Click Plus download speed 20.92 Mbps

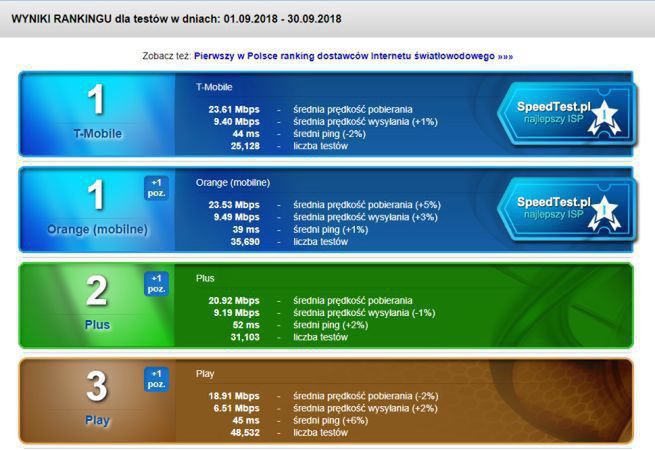point(234,300)
